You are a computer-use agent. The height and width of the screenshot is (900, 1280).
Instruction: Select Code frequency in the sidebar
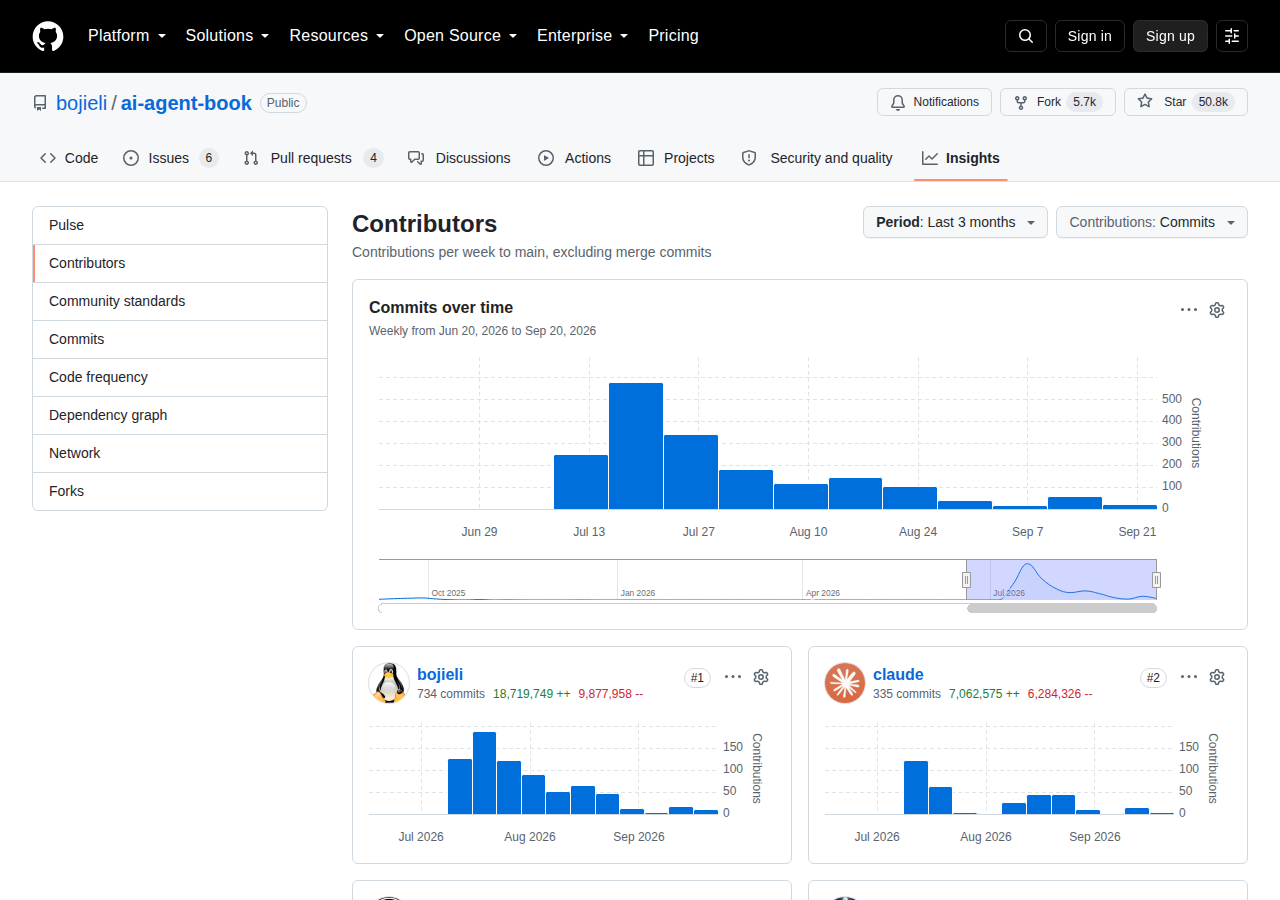(x=180, y=377)
